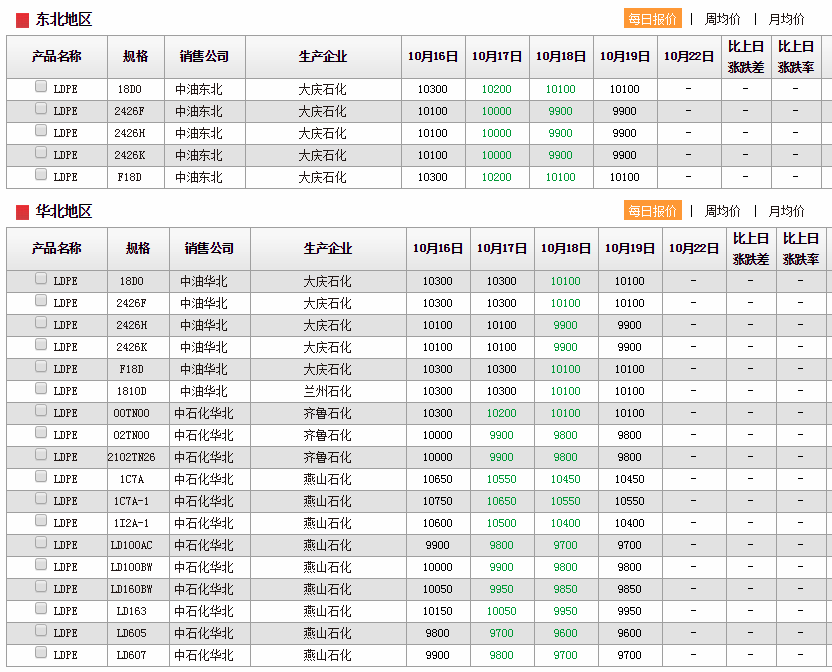Select checkbox for LD607 燕山石化 row
This screenshot has width=832, height=672.
41,653
